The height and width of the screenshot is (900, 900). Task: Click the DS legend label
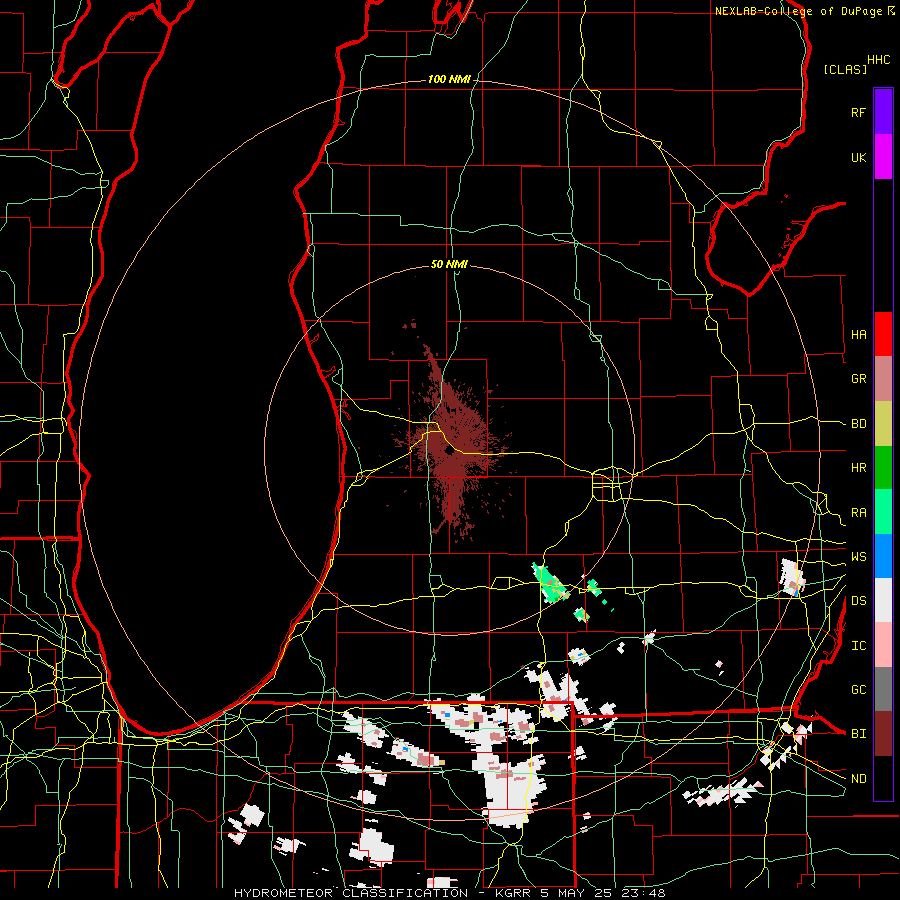[x=858, y=601]
